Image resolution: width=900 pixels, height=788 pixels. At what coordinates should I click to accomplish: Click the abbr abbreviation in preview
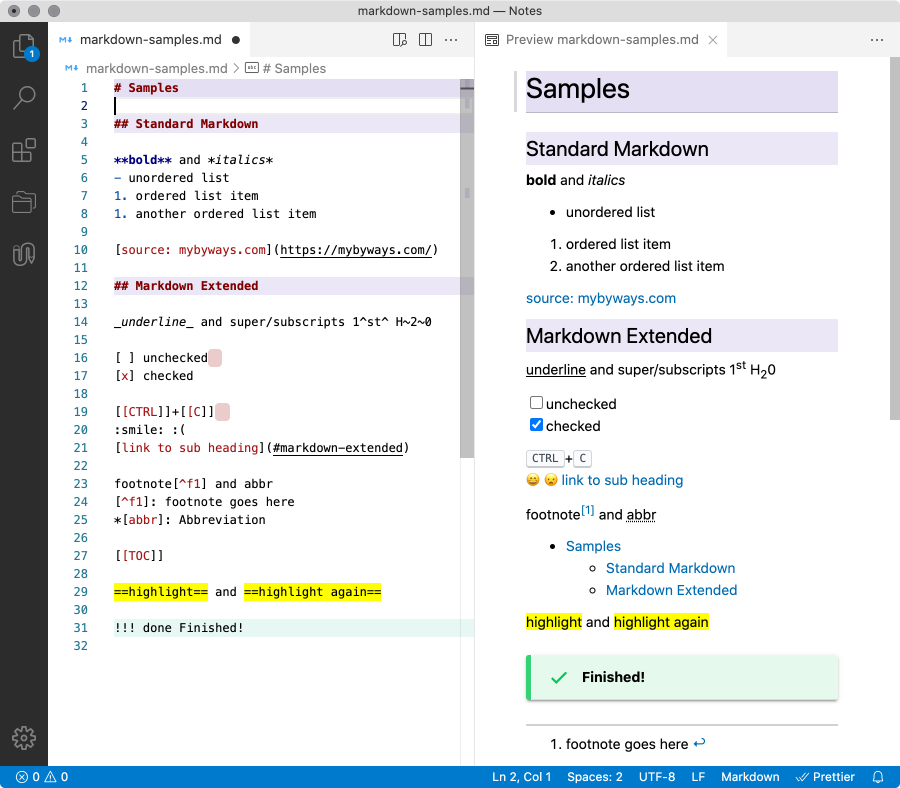click(641, 515)
